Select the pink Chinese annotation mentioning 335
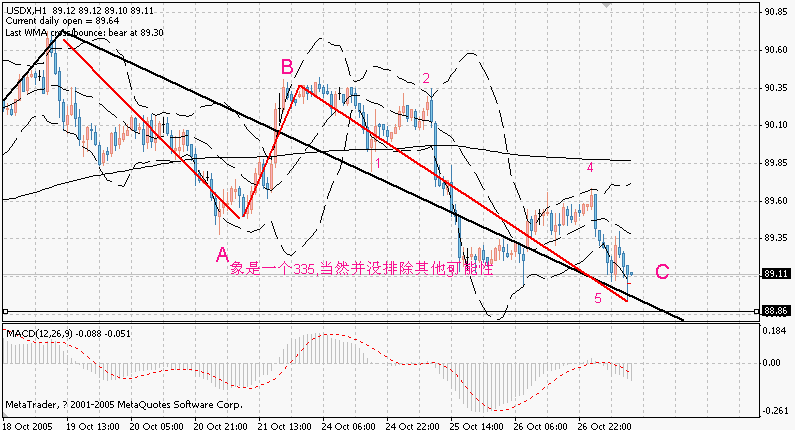This screenshot has width=795, height=430. click(x=362, y=268)
